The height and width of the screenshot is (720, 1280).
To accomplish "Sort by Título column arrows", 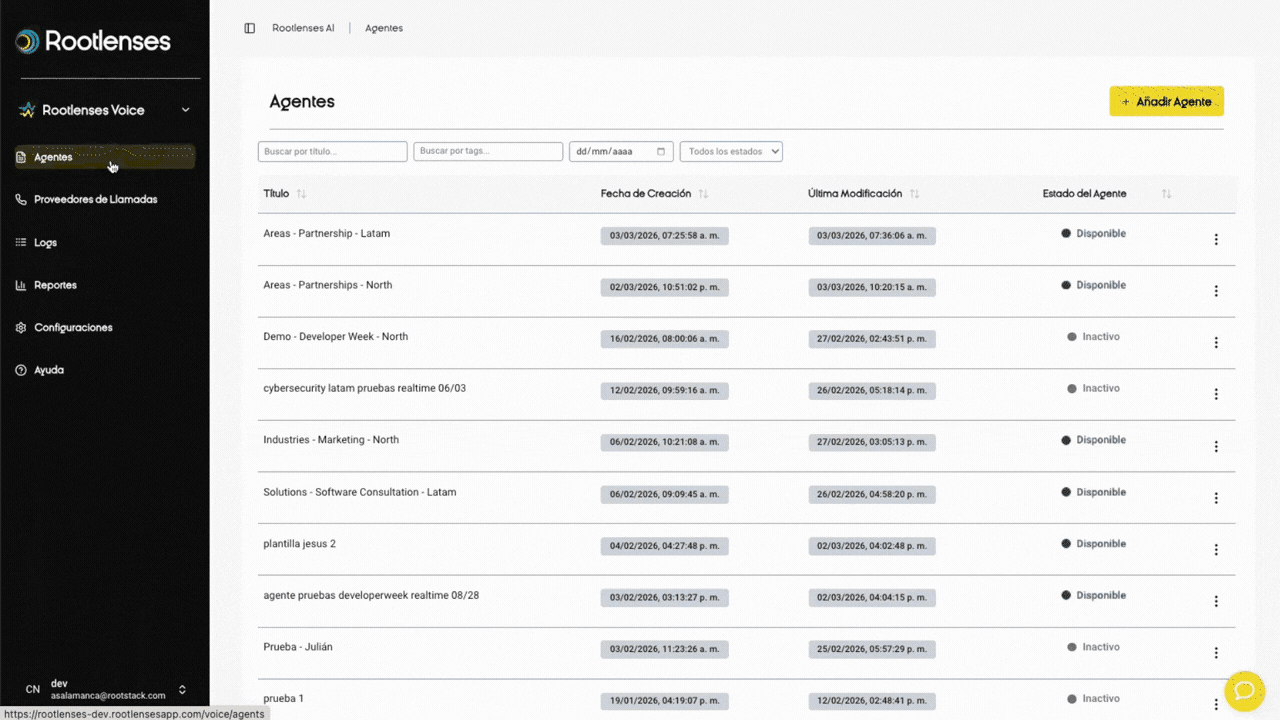I will [302, 194].
